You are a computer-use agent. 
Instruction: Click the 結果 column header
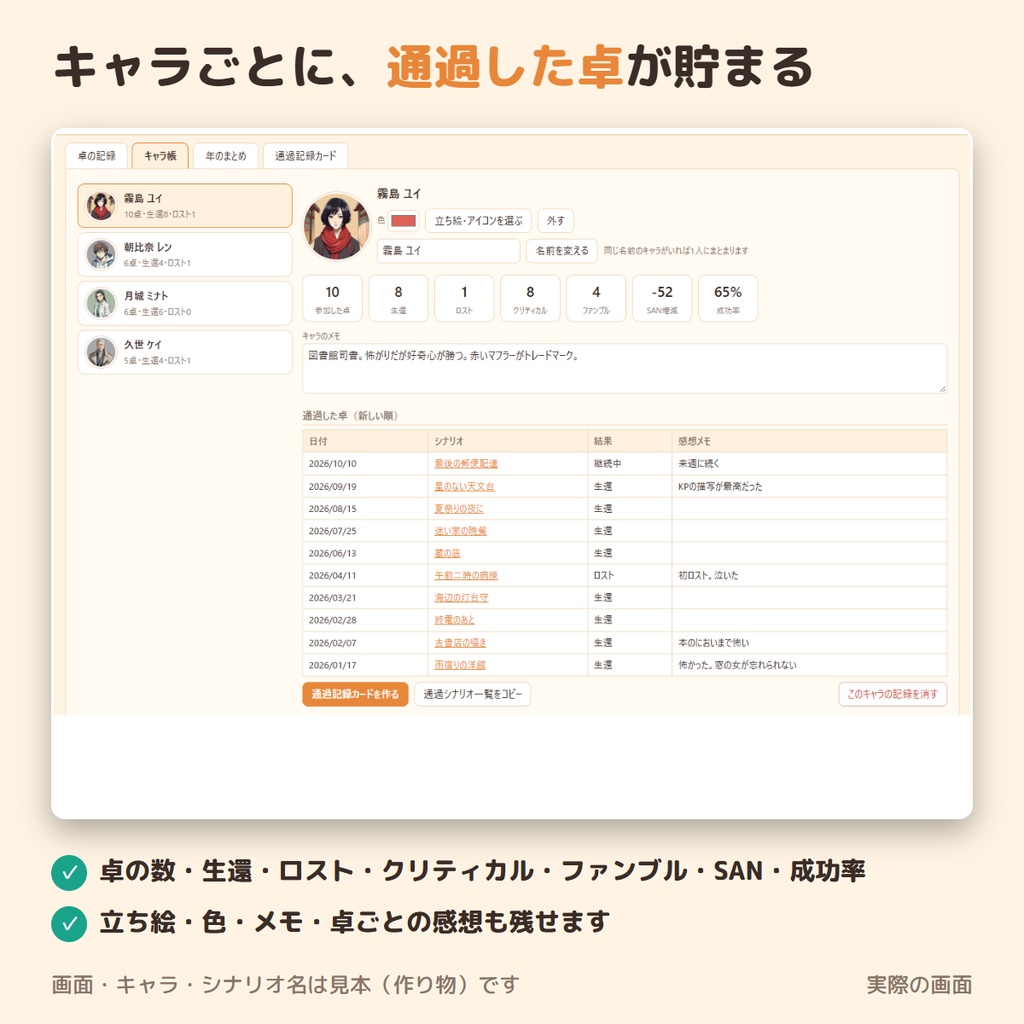630,441
